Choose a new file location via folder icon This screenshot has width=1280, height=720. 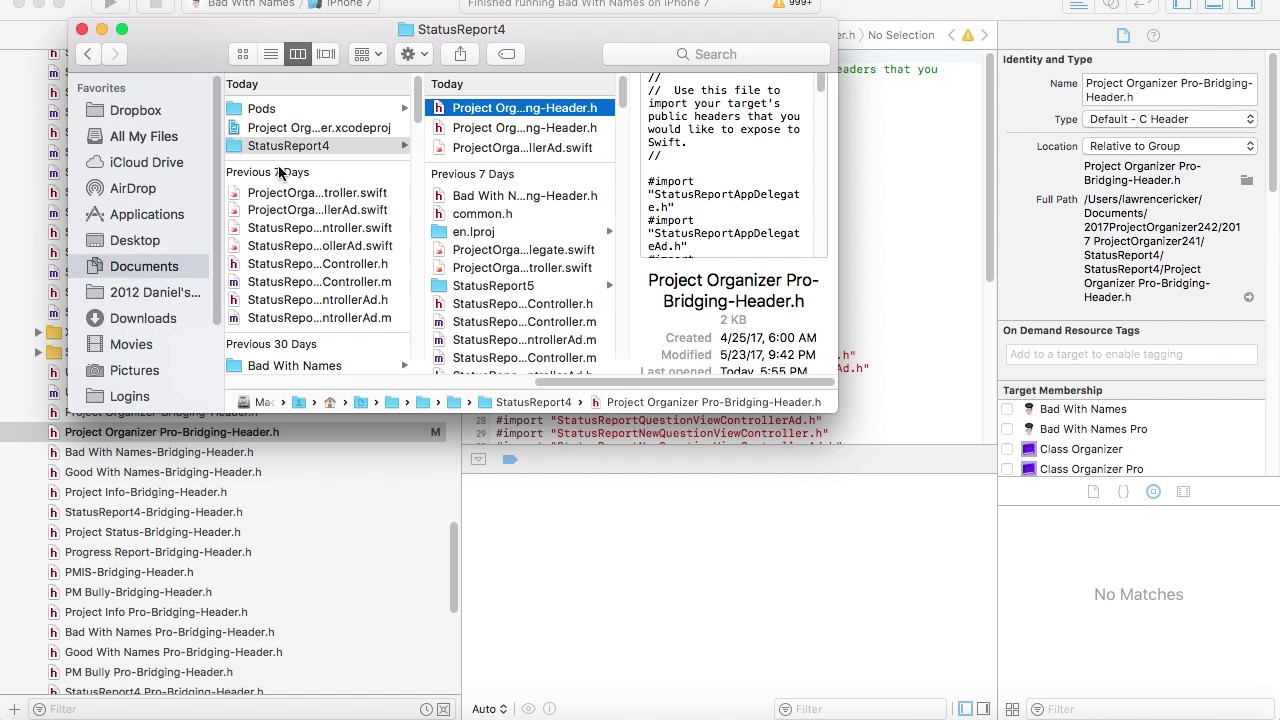(x=1247, y=181)
